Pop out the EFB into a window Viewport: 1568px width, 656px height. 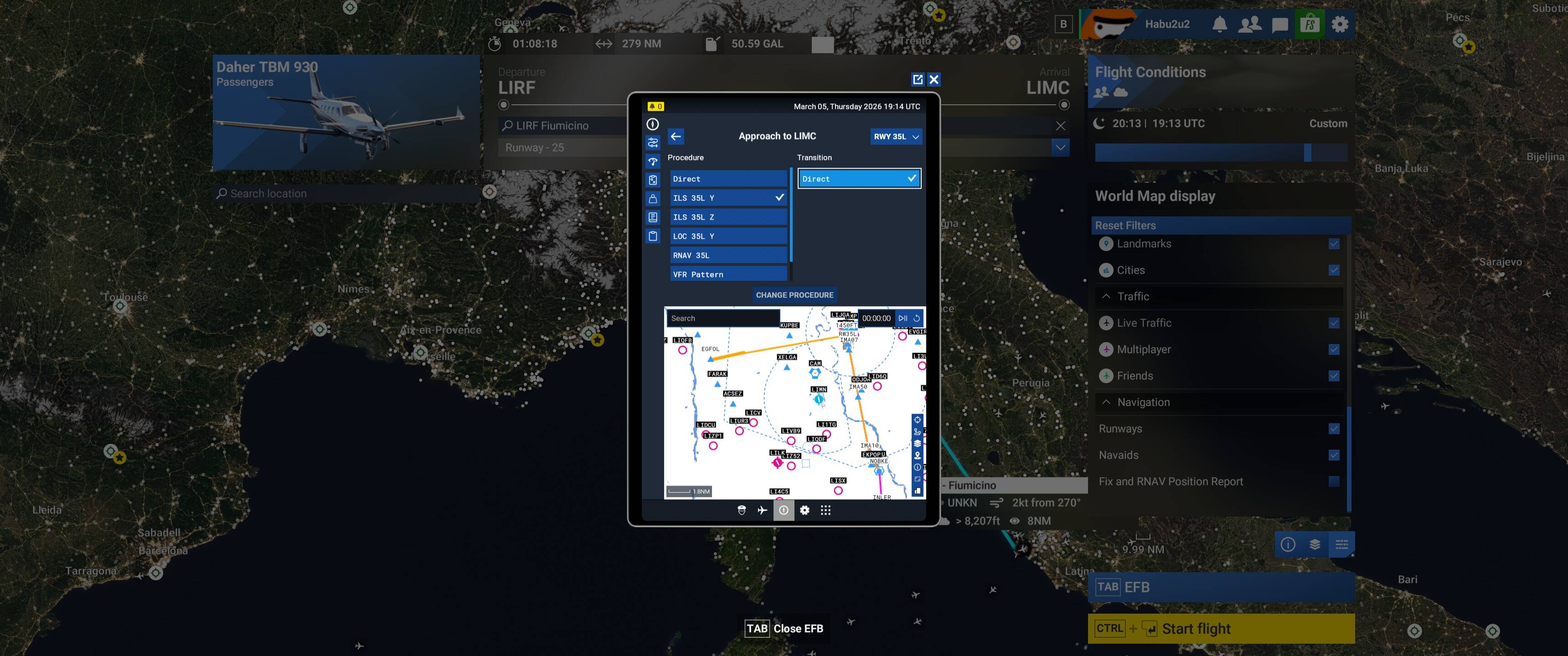click(x=917, y=79)
